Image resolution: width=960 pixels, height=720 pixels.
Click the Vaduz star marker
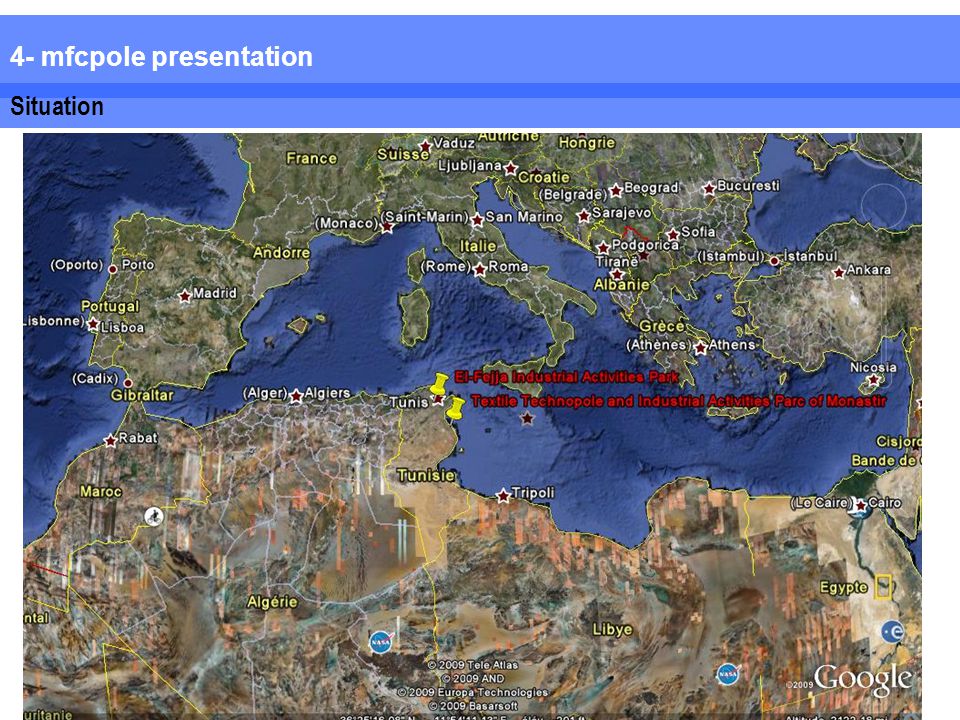pyautogui.click(x=426, y=146)
